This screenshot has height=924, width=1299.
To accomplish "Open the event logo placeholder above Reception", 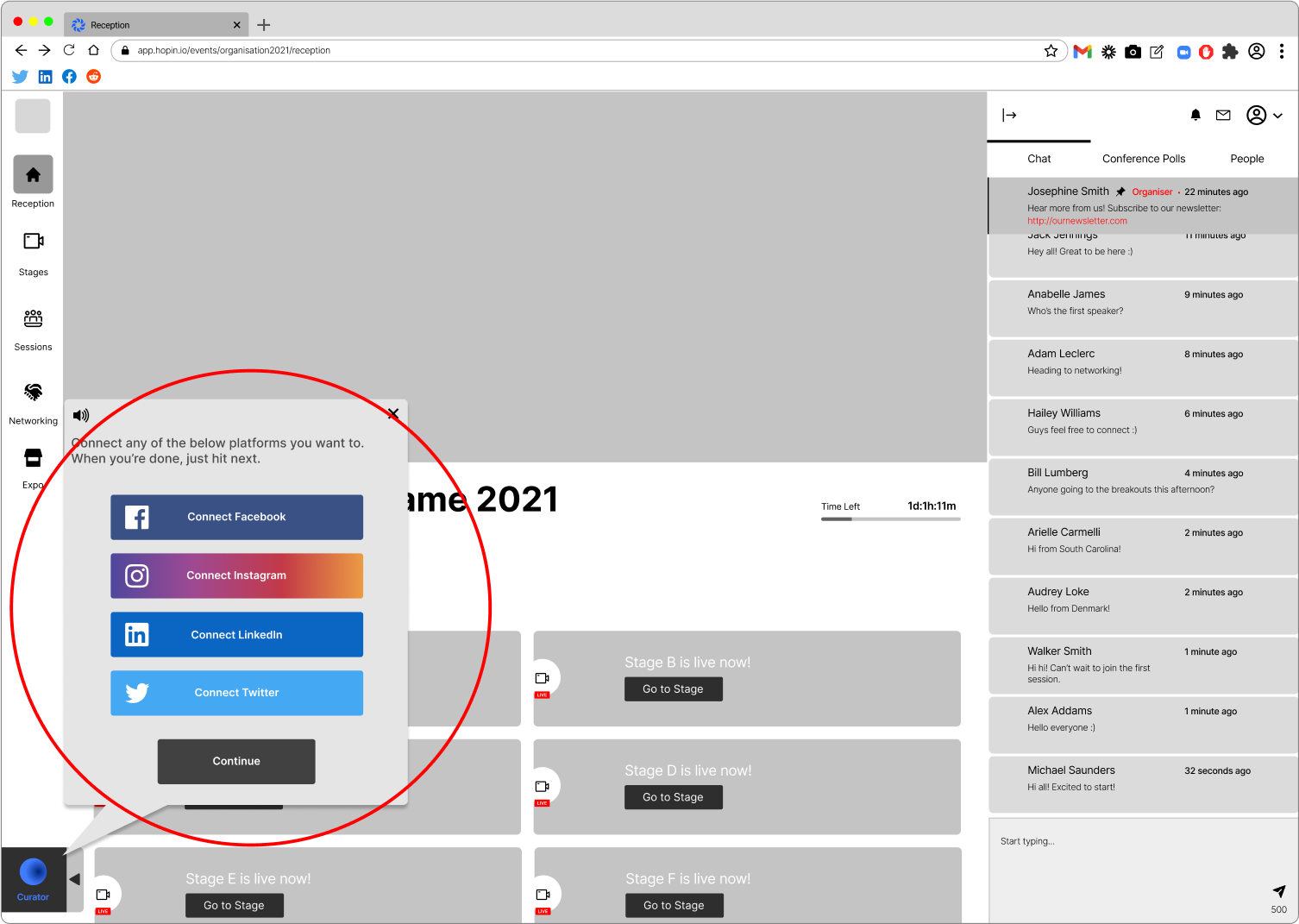I will (x=33, y=116).
